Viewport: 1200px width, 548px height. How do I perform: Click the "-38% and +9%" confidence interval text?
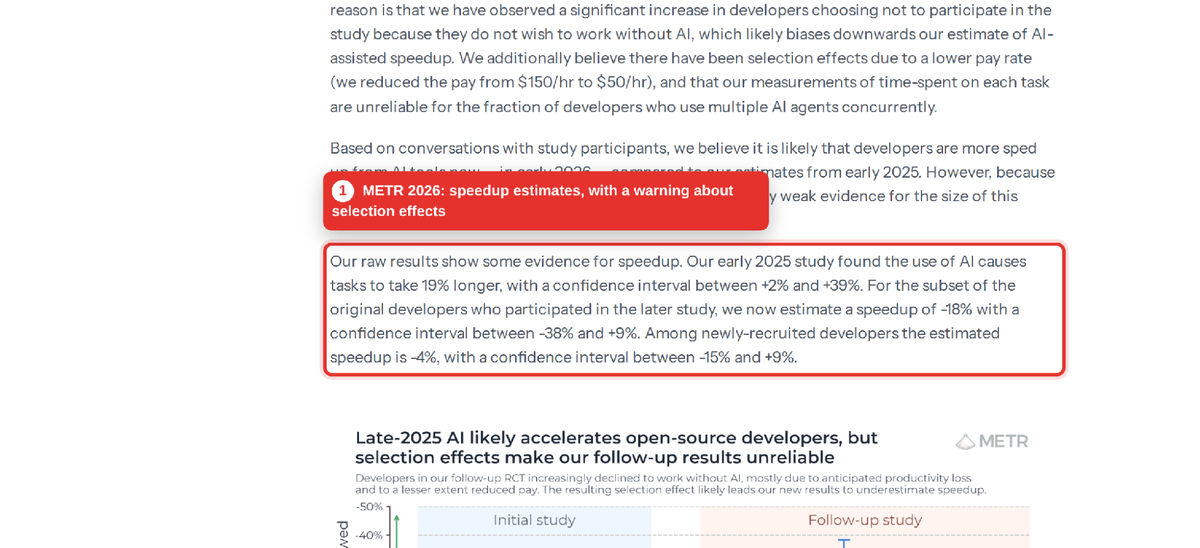[588, 333]
